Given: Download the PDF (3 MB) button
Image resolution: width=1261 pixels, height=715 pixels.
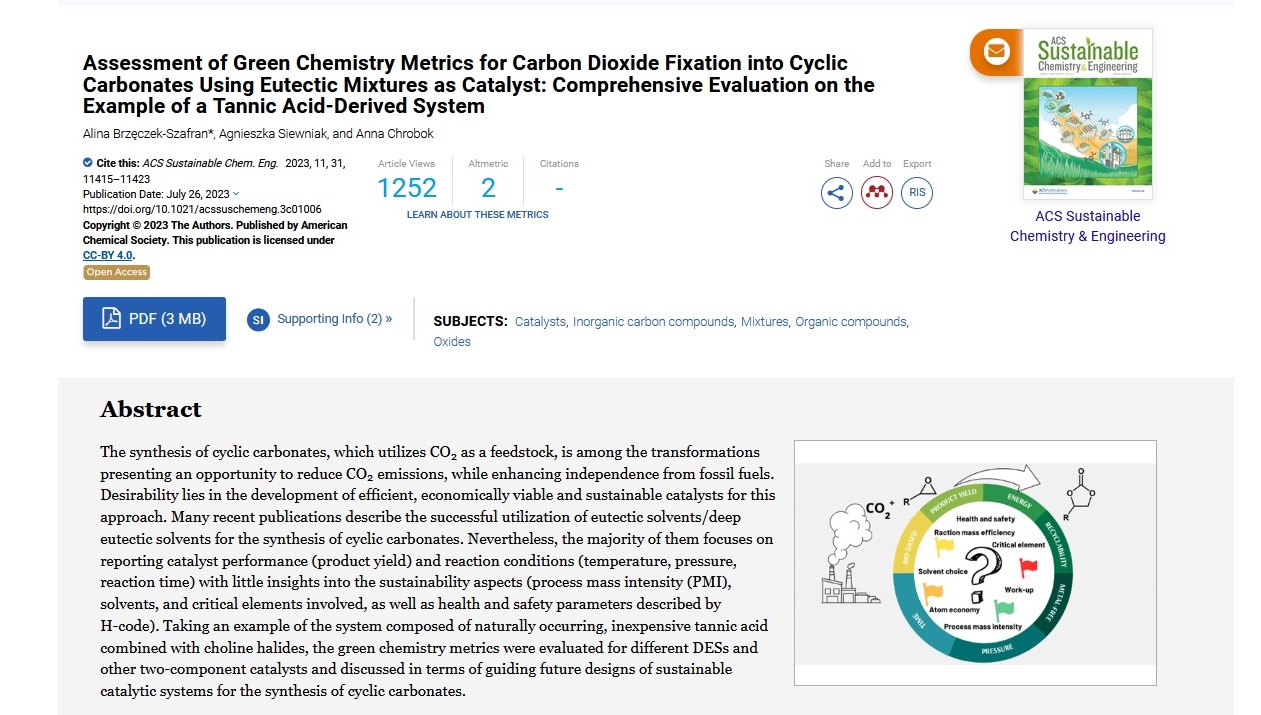Looking at the screenshot, I should pos(154,319).
